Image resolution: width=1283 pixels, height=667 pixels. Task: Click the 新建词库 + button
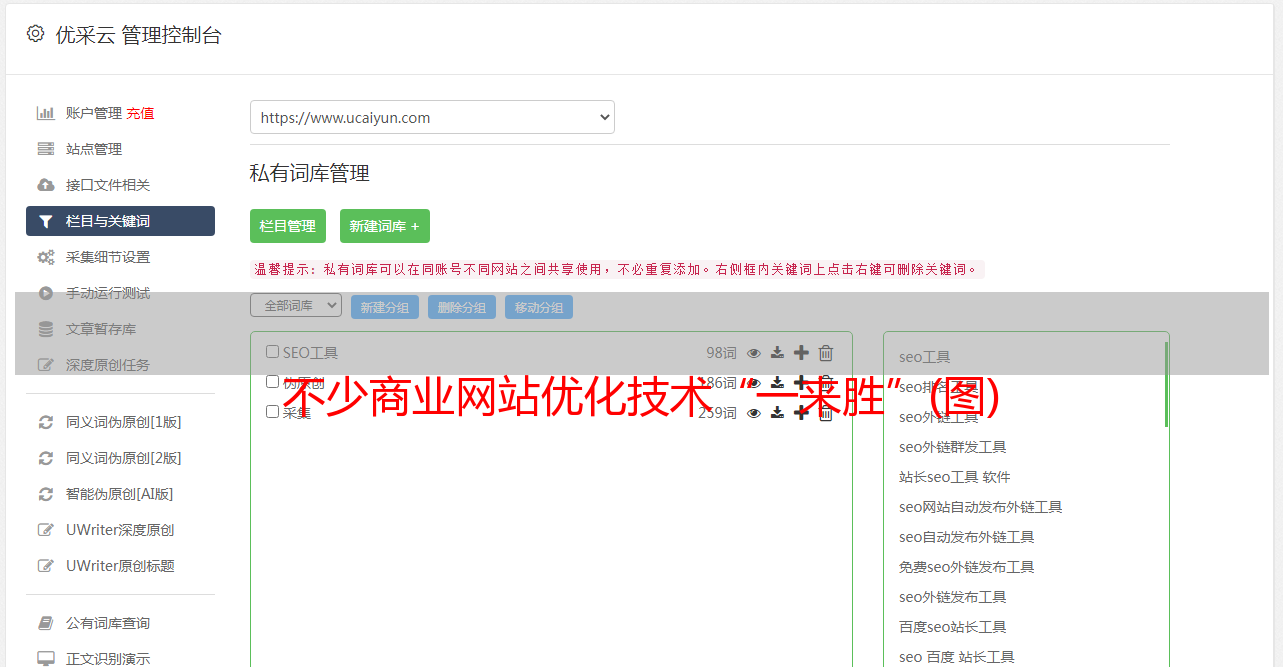click(x=385, y=226)
